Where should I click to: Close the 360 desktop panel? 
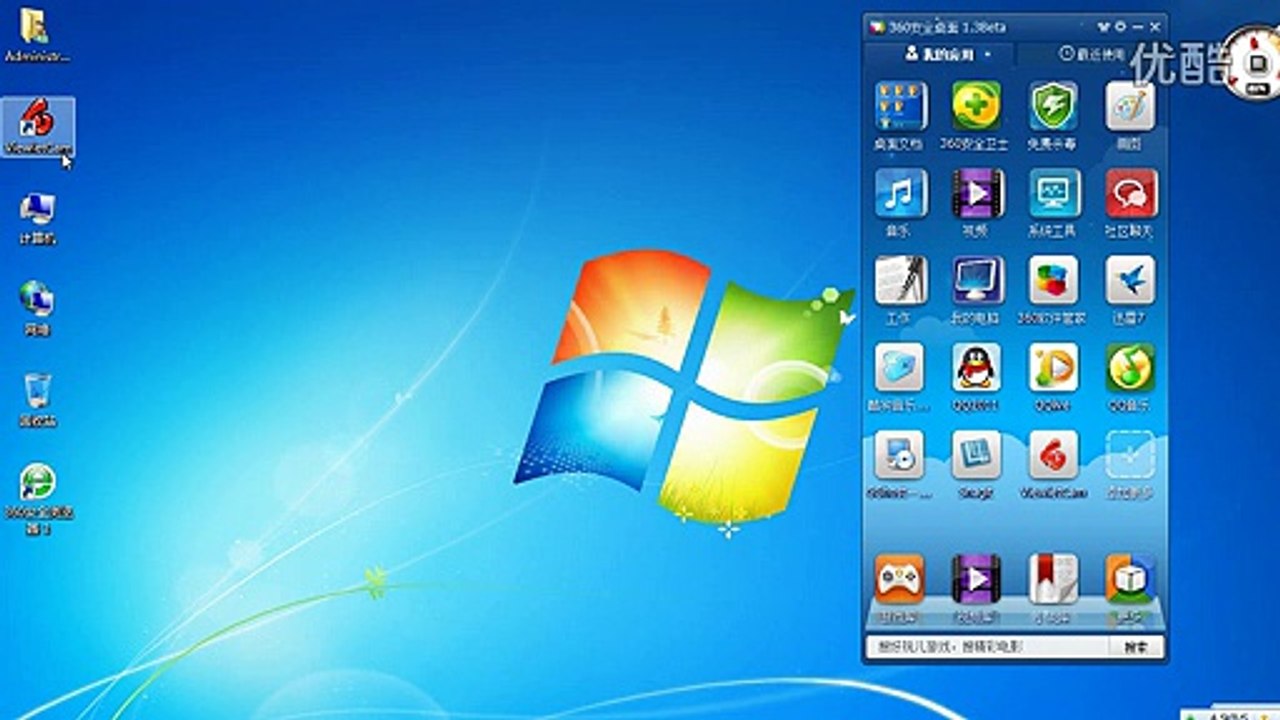1155,26
